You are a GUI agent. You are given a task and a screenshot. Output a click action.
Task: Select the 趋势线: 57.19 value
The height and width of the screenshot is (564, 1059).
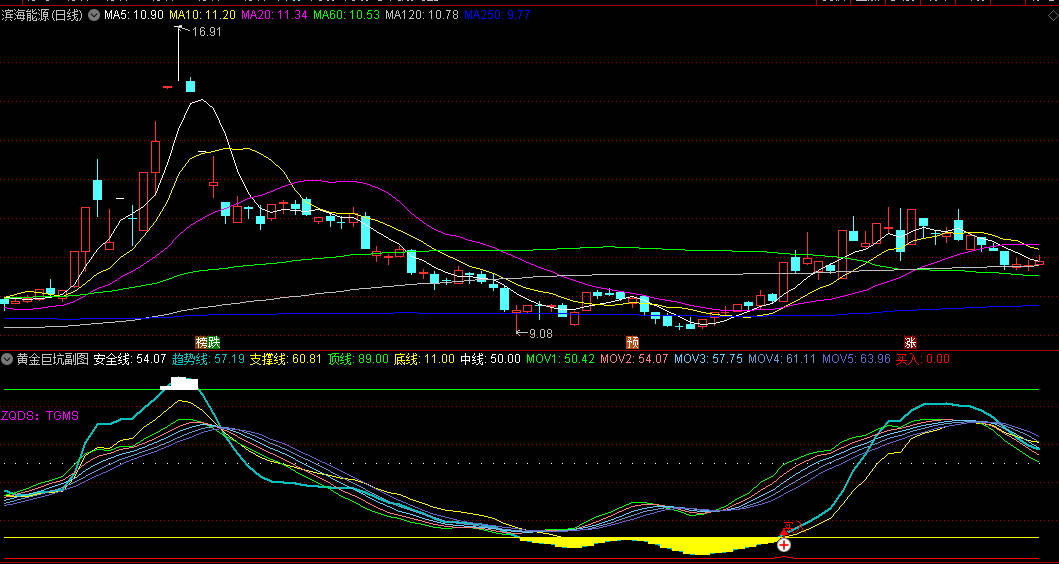click(208, 359)
